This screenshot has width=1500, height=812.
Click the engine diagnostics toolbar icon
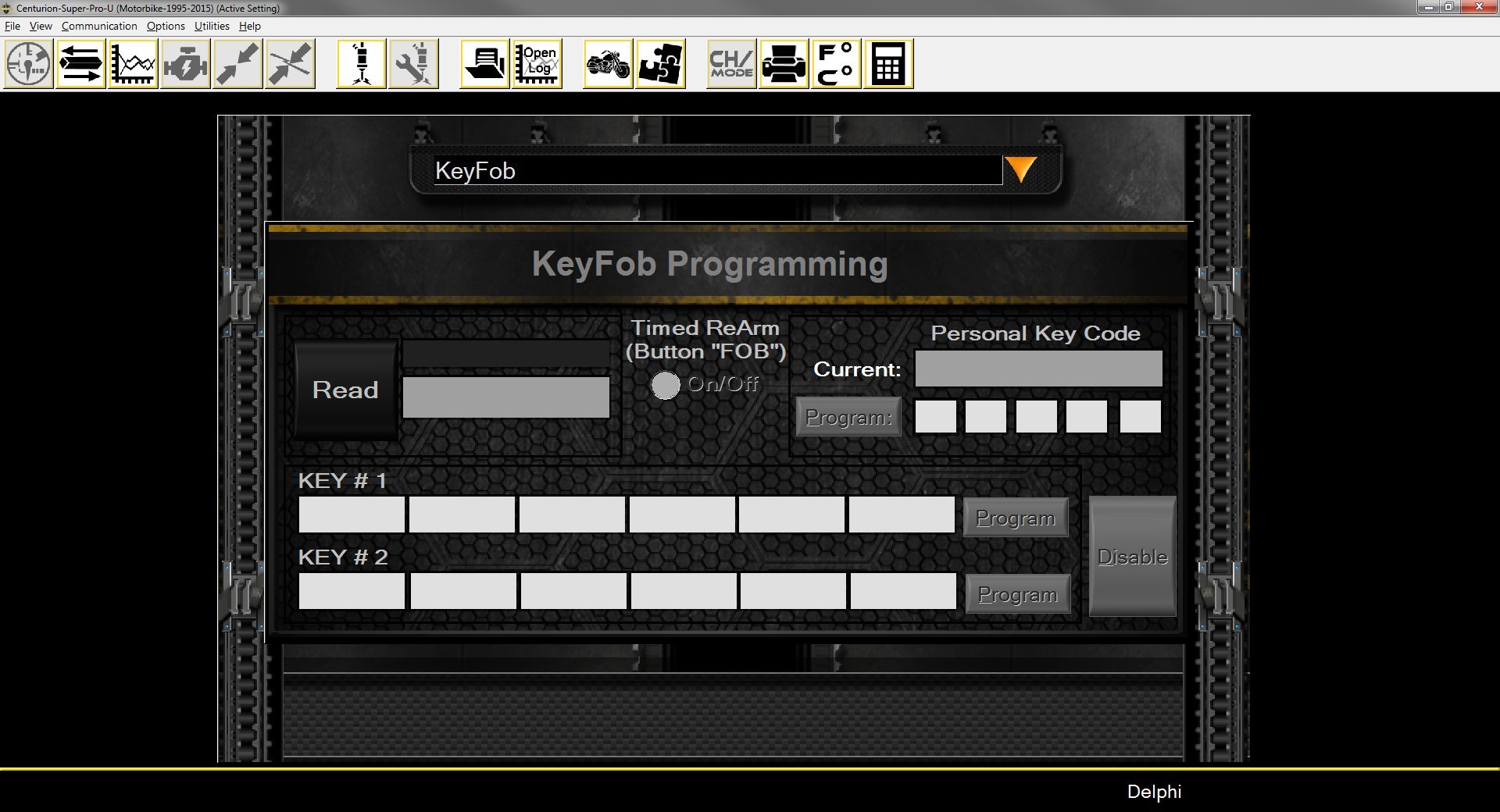(x=185, y=64)
